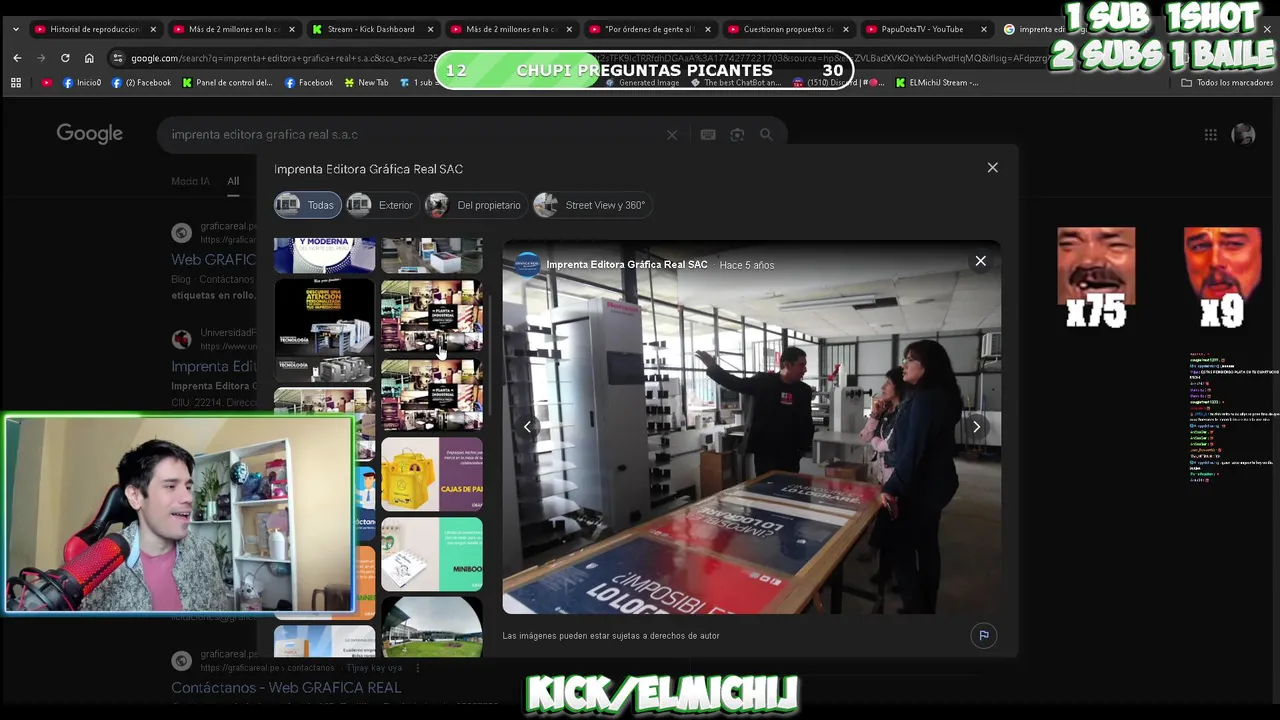This screenshot has height=720, width=1280.
Task: Select the Exterior photo filter chip
Action: point(382,205)
